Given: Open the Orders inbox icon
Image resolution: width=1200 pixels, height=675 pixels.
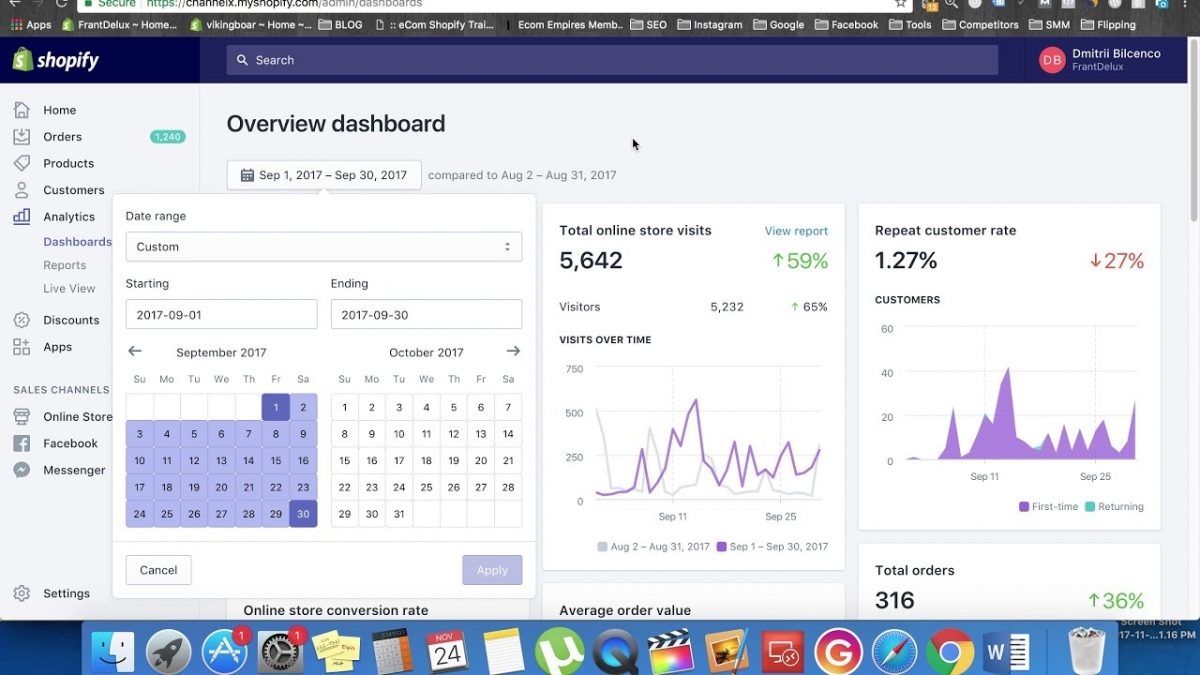Looking at the screenshot, I should click(21, 137).
